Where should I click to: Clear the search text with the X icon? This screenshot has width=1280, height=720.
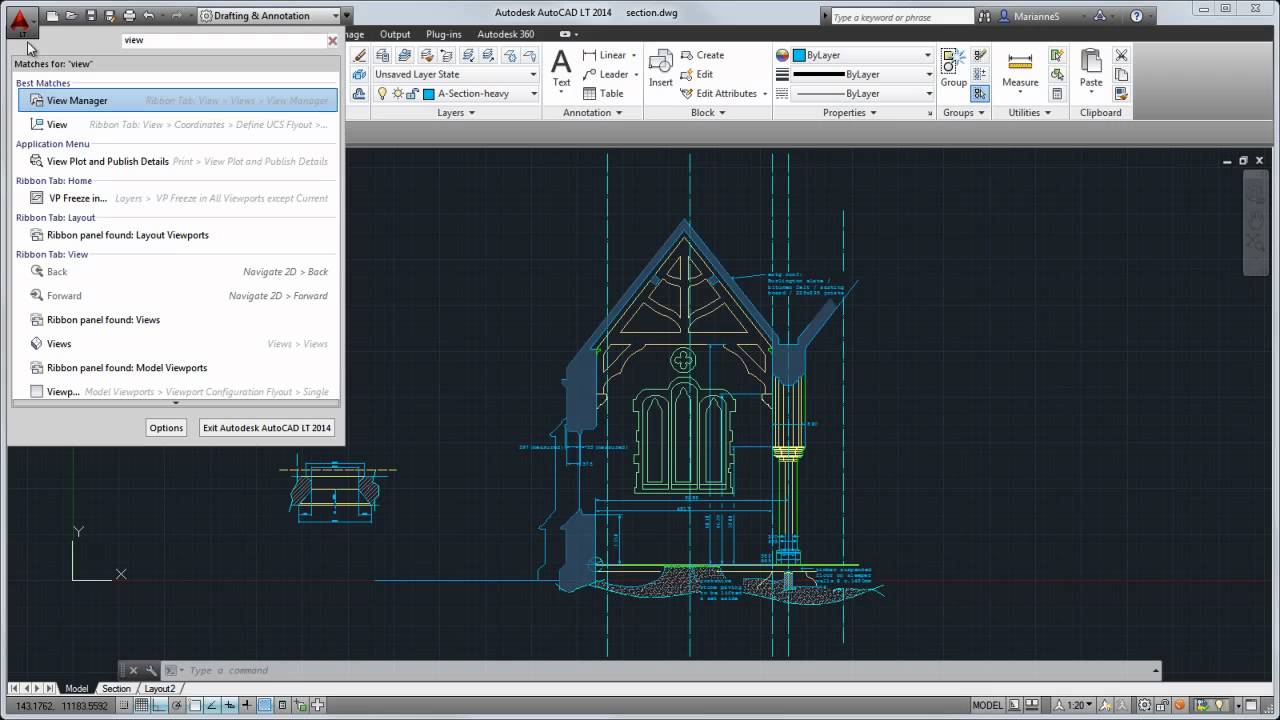click(333, 41)
